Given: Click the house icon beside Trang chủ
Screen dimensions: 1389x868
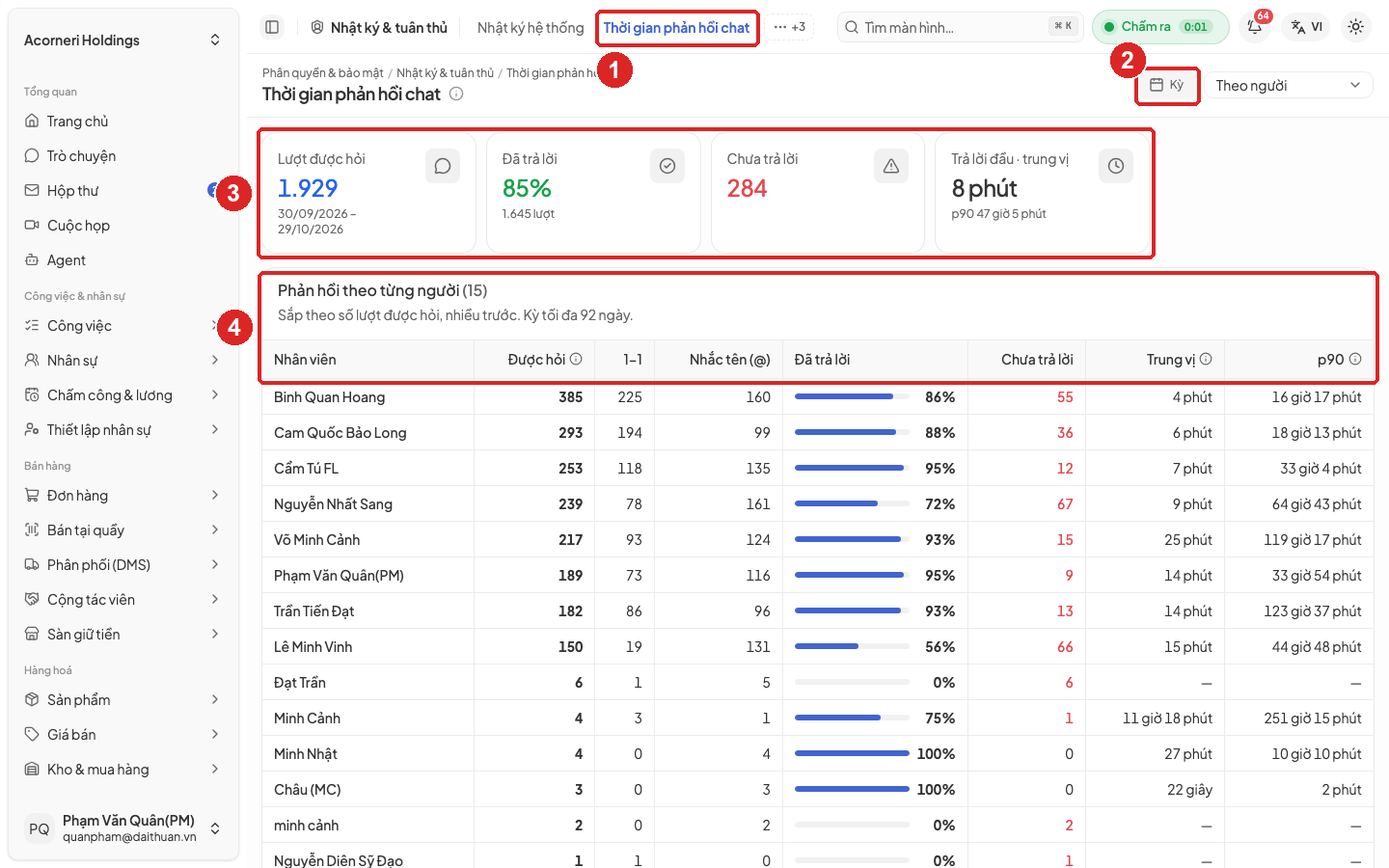Looking at the screenshot, I should (x=32, y=122).
